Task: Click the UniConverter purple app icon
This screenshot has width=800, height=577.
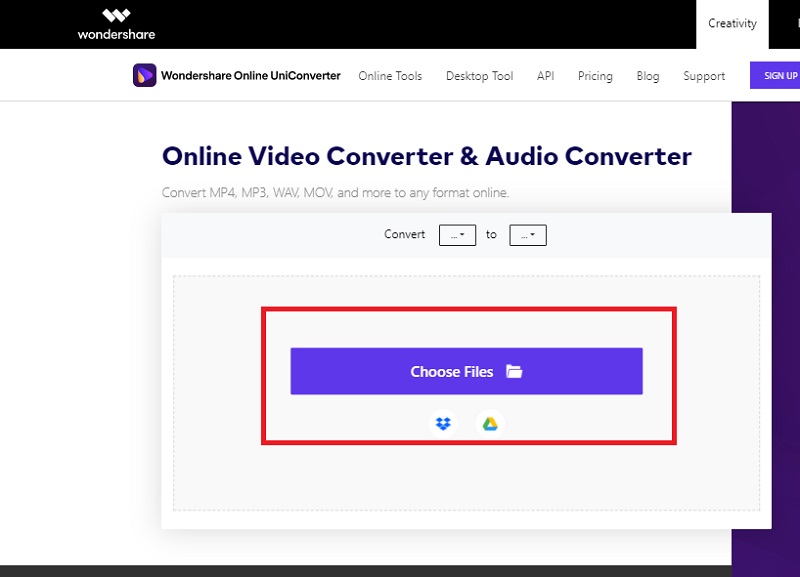Action: point(144,76)
